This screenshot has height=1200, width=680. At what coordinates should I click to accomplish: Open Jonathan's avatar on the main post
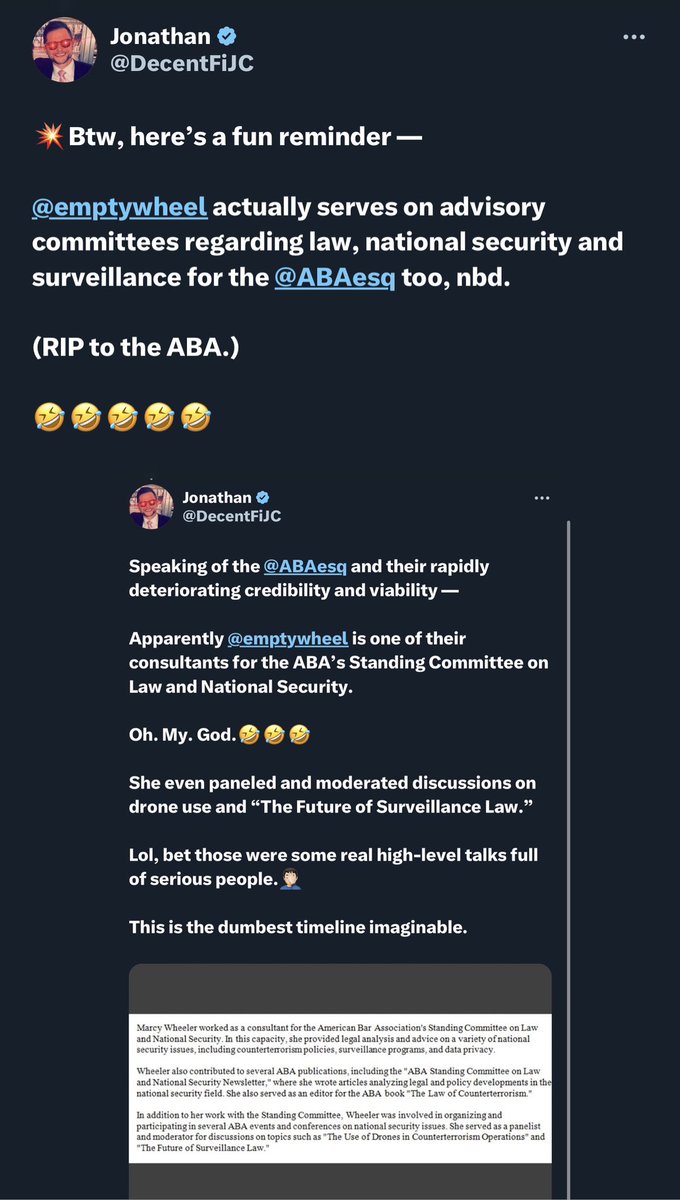coord(64,50)
